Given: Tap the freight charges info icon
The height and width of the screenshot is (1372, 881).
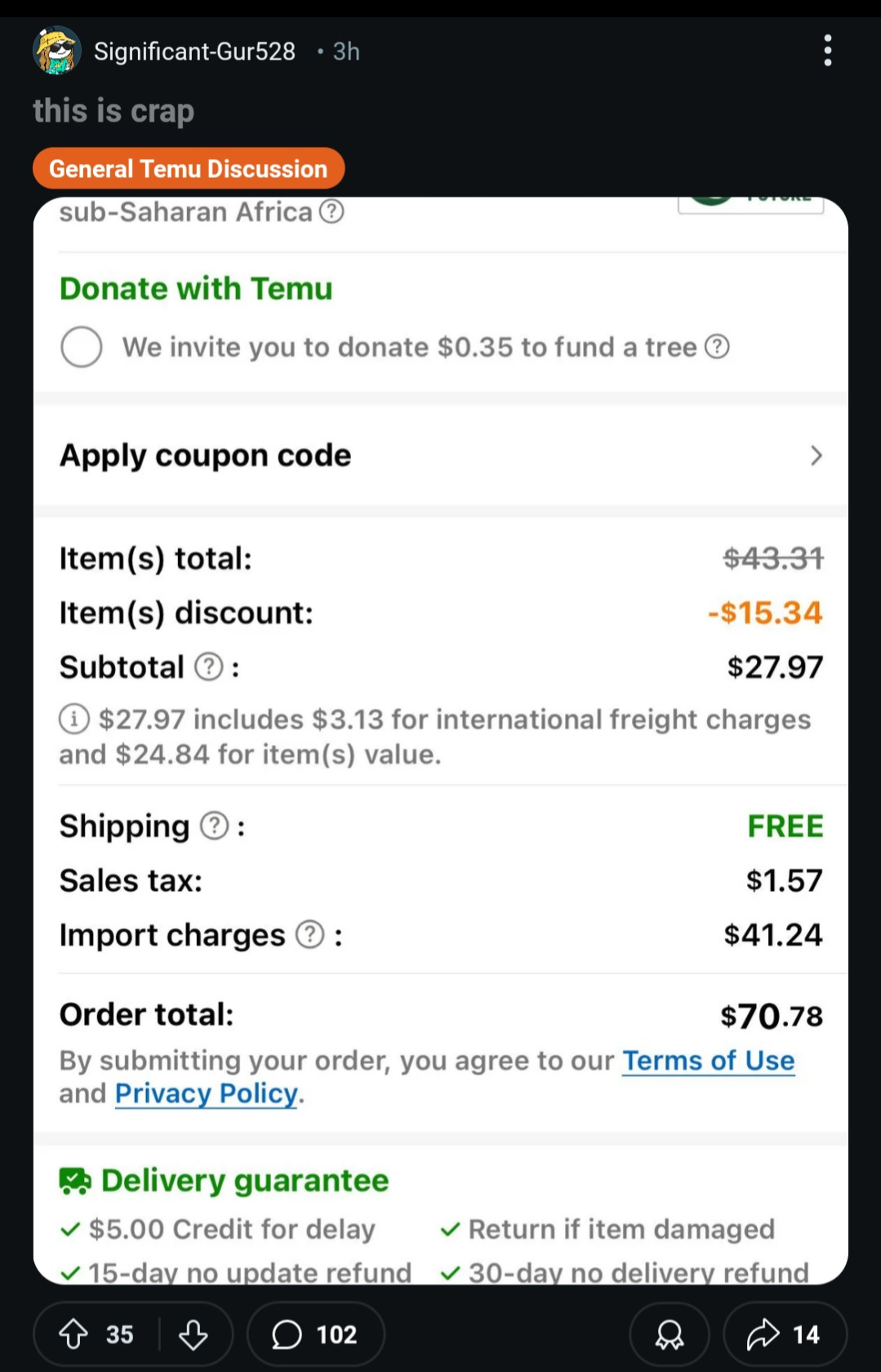Looking at the screenshot, I should pos(74,719).
